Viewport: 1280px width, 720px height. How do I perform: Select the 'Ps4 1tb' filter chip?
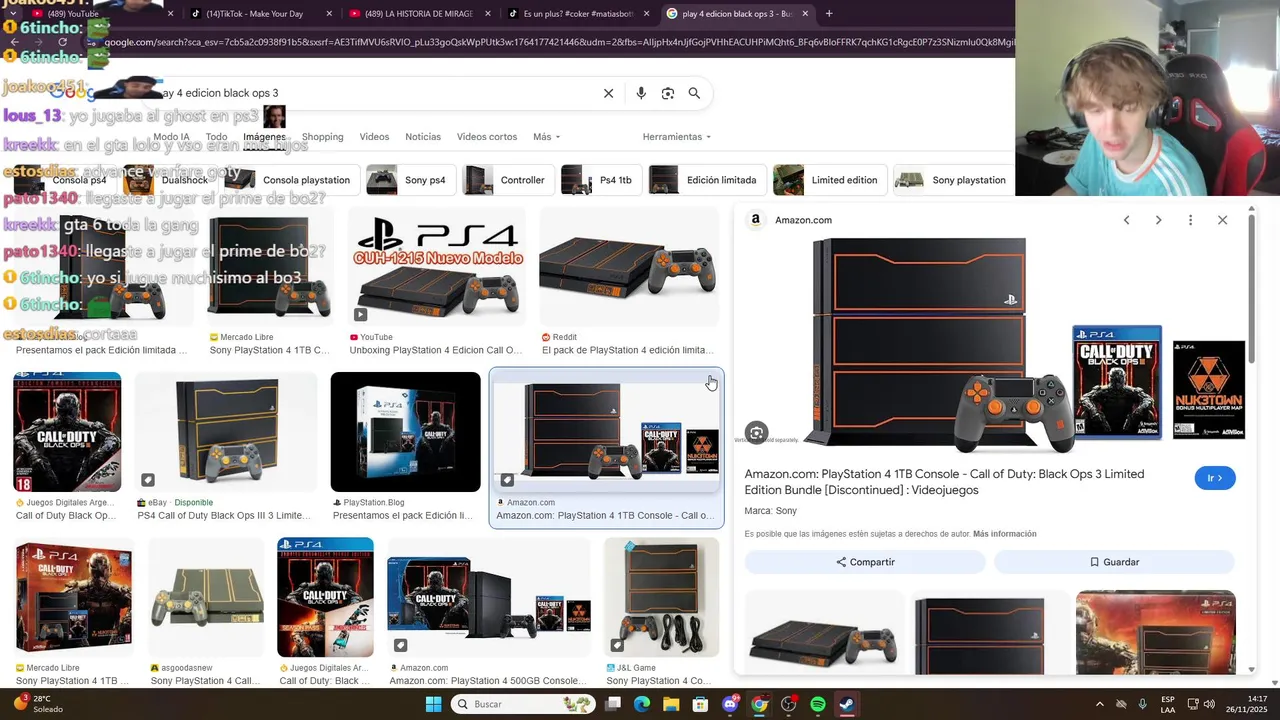click(x=600, y=180)
